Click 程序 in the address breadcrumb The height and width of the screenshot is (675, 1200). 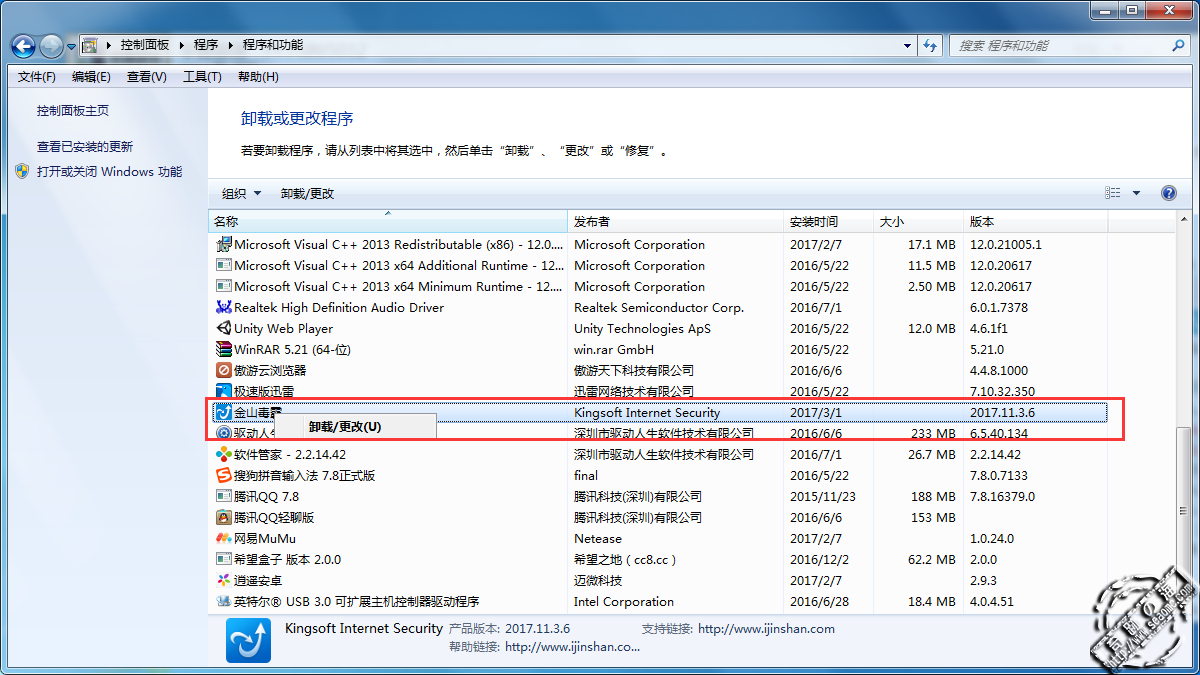(206, 46)
